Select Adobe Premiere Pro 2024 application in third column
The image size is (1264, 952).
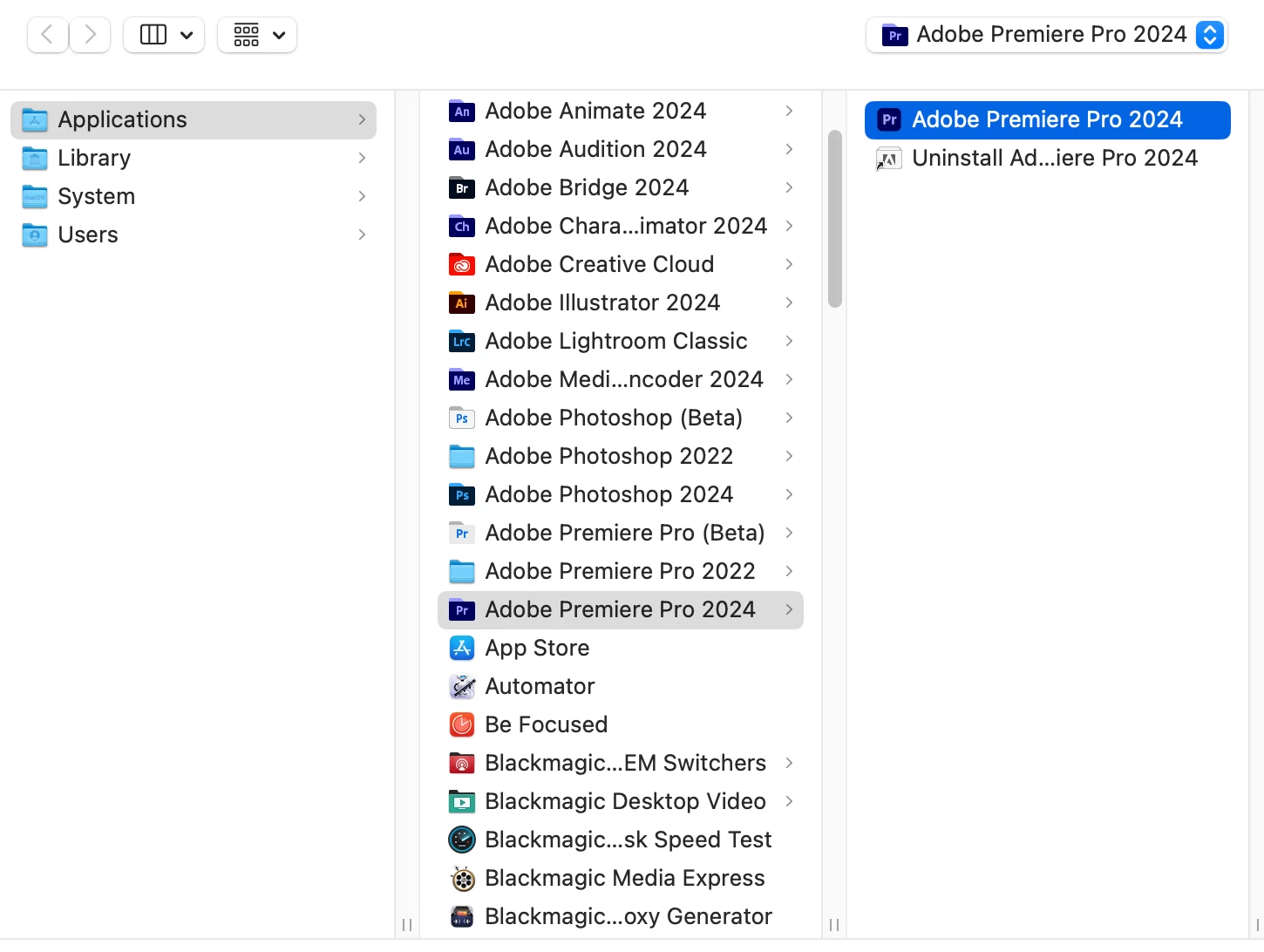pyautogui.click(x=1048, y=119)
